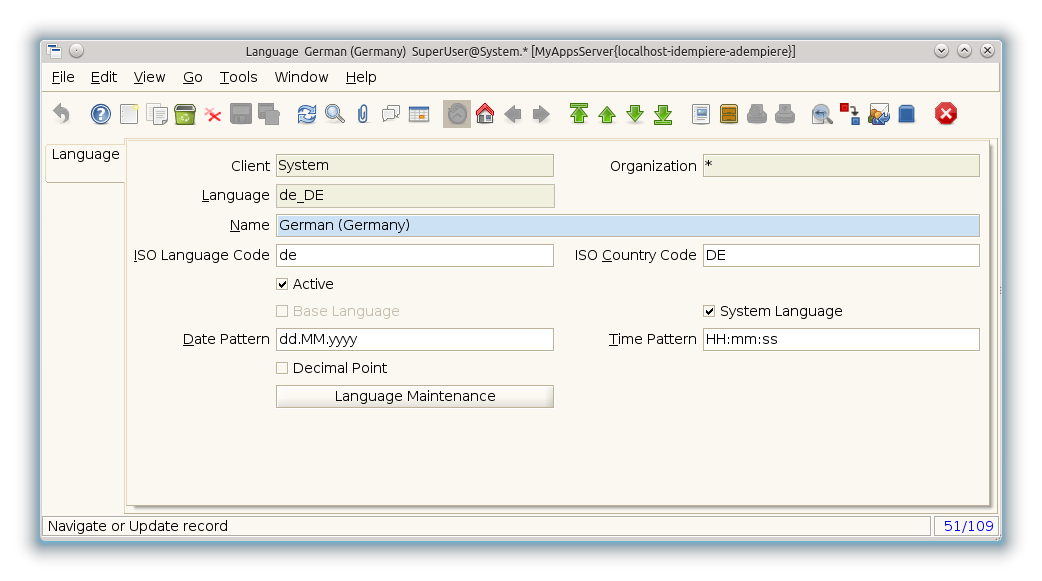Toggle grid view icon in toolbar
This screenshot has height=581, width=1042.
pos(419,114)
